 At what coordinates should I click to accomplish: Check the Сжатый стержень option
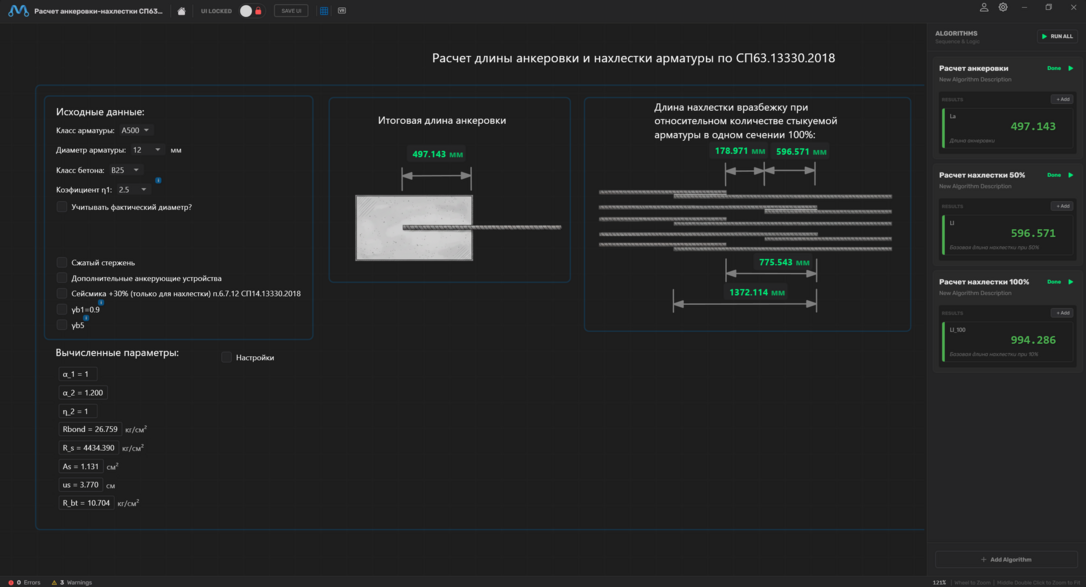[x=62, y=263]
